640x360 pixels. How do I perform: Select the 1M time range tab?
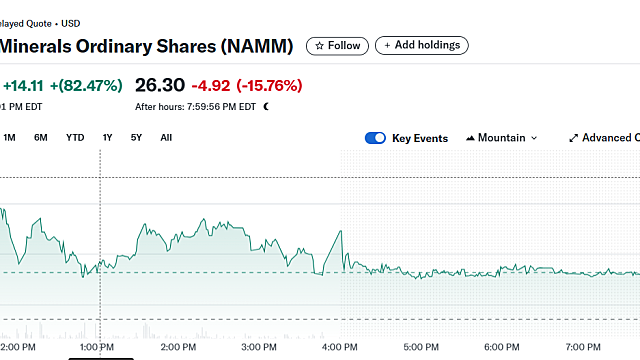point(9,138)
